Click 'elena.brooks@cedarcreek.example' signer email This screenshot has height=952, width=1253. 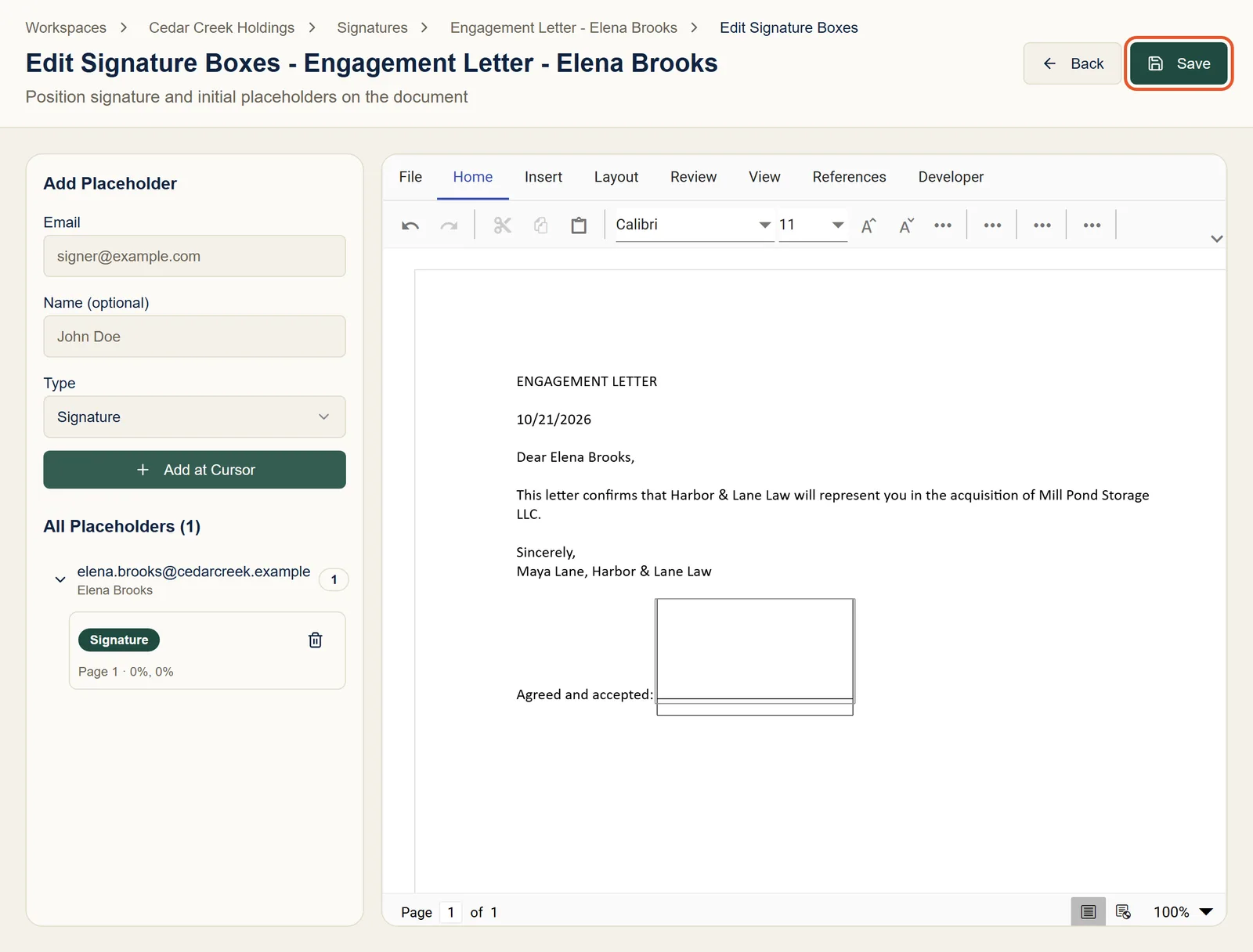point(193,572)
